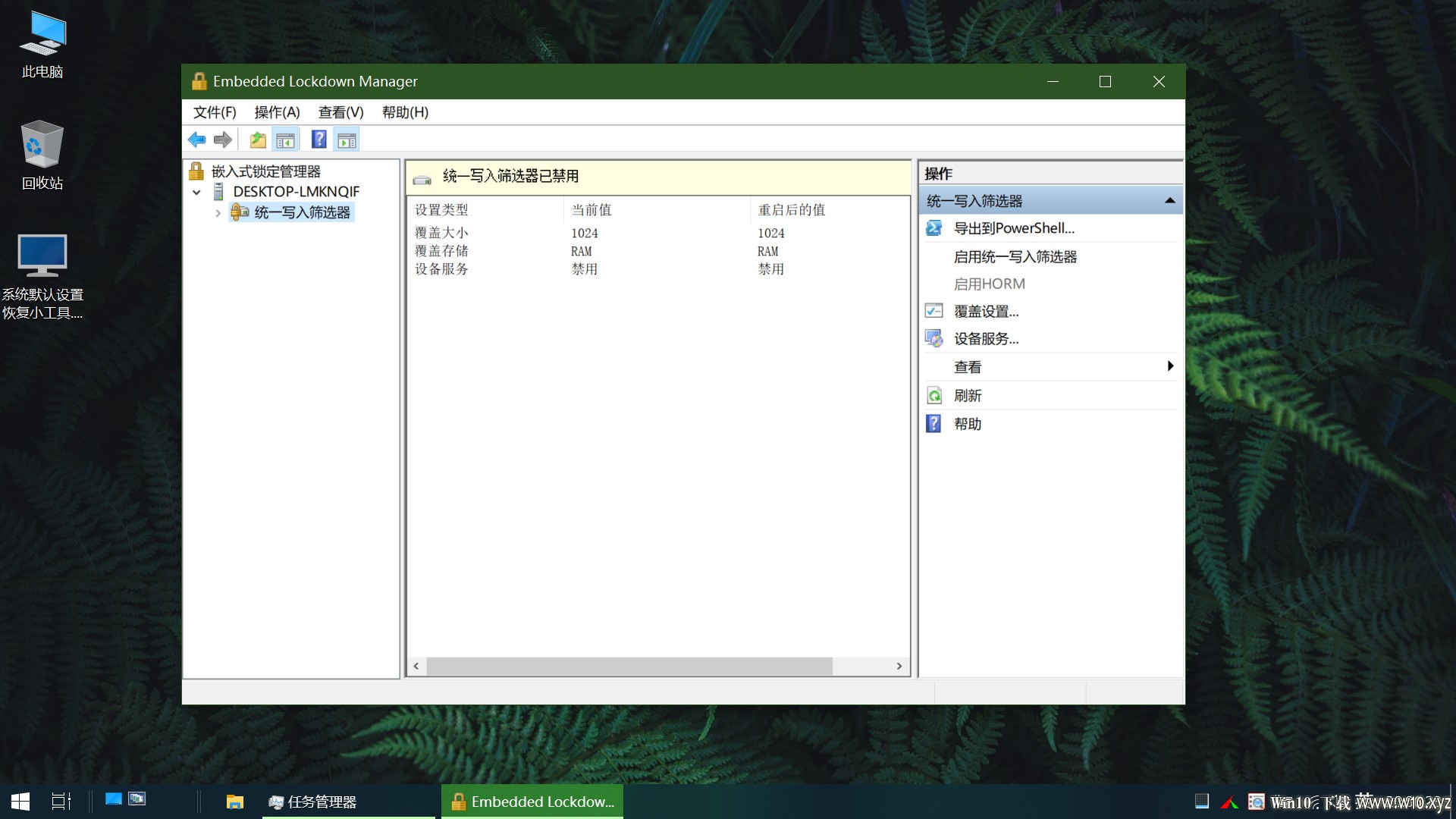Open the 查看 submenu arrow in actions
This screenshot has width=1456, height=819.
1170,366
